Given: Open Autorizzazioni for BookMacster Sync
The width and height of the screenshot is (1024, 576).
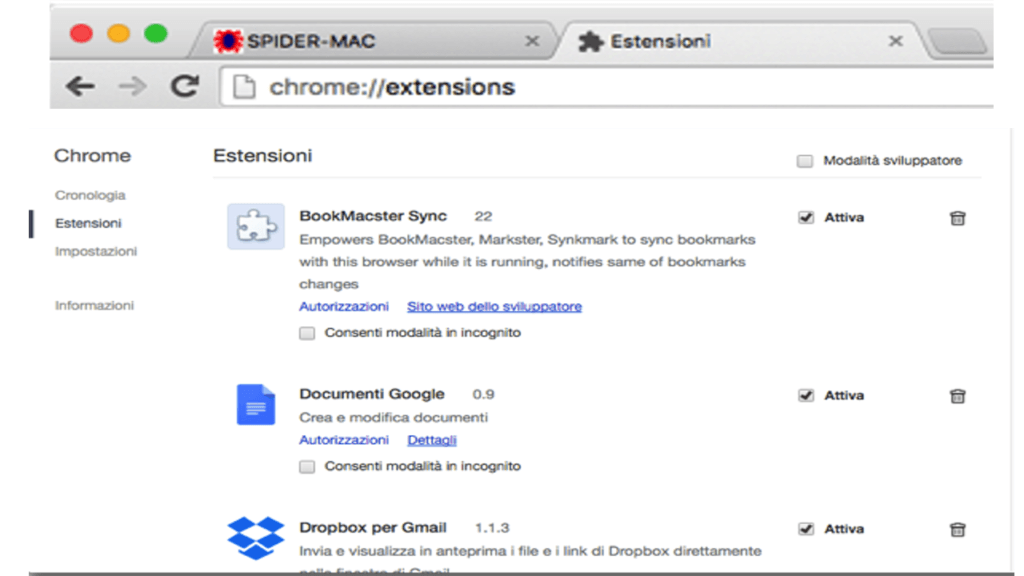Looking at the screenshot, I should click(344, 306).
